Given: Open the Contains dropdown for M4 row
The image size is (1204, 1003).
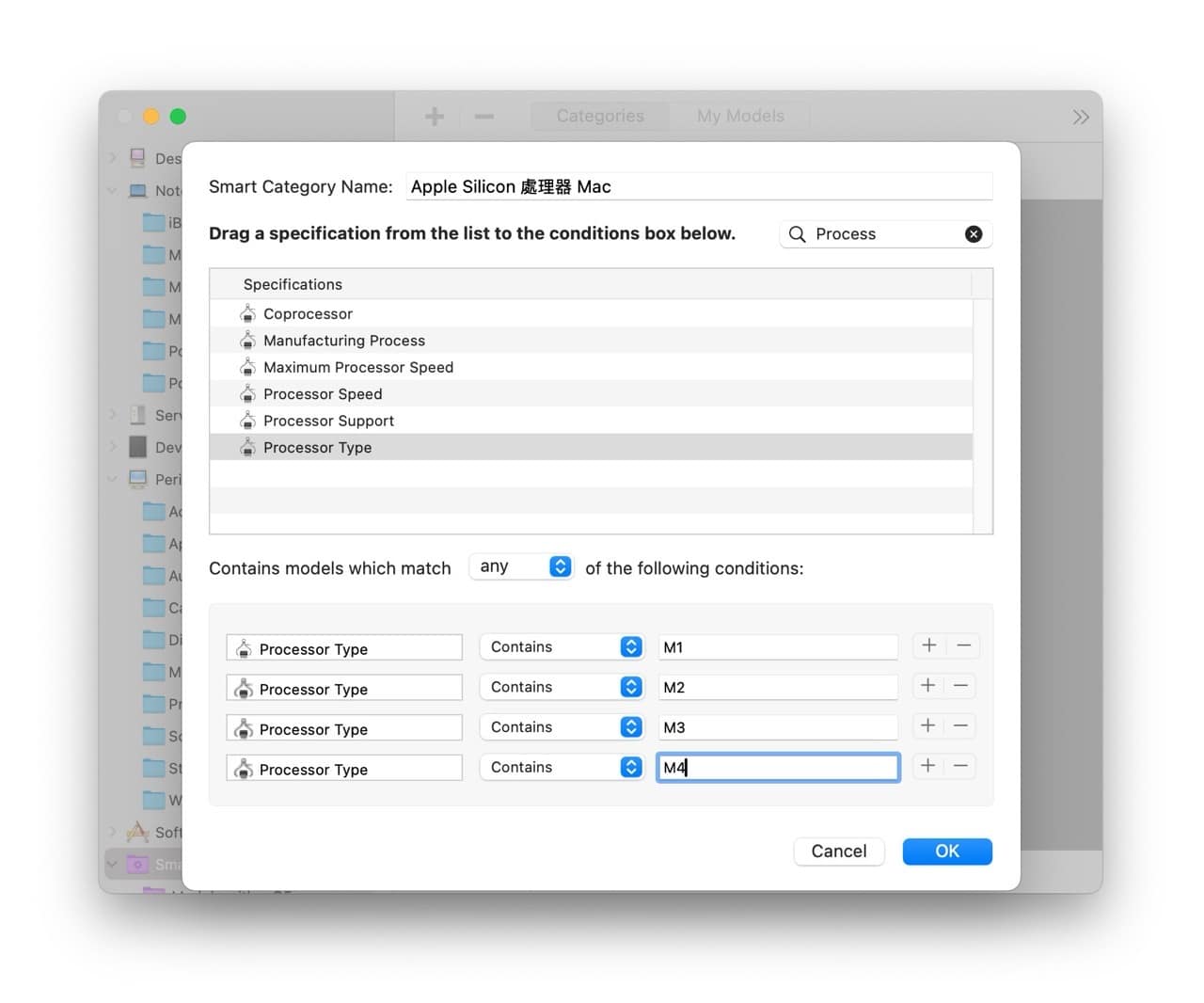Looking at the screenshot, I should click(562, 767).
